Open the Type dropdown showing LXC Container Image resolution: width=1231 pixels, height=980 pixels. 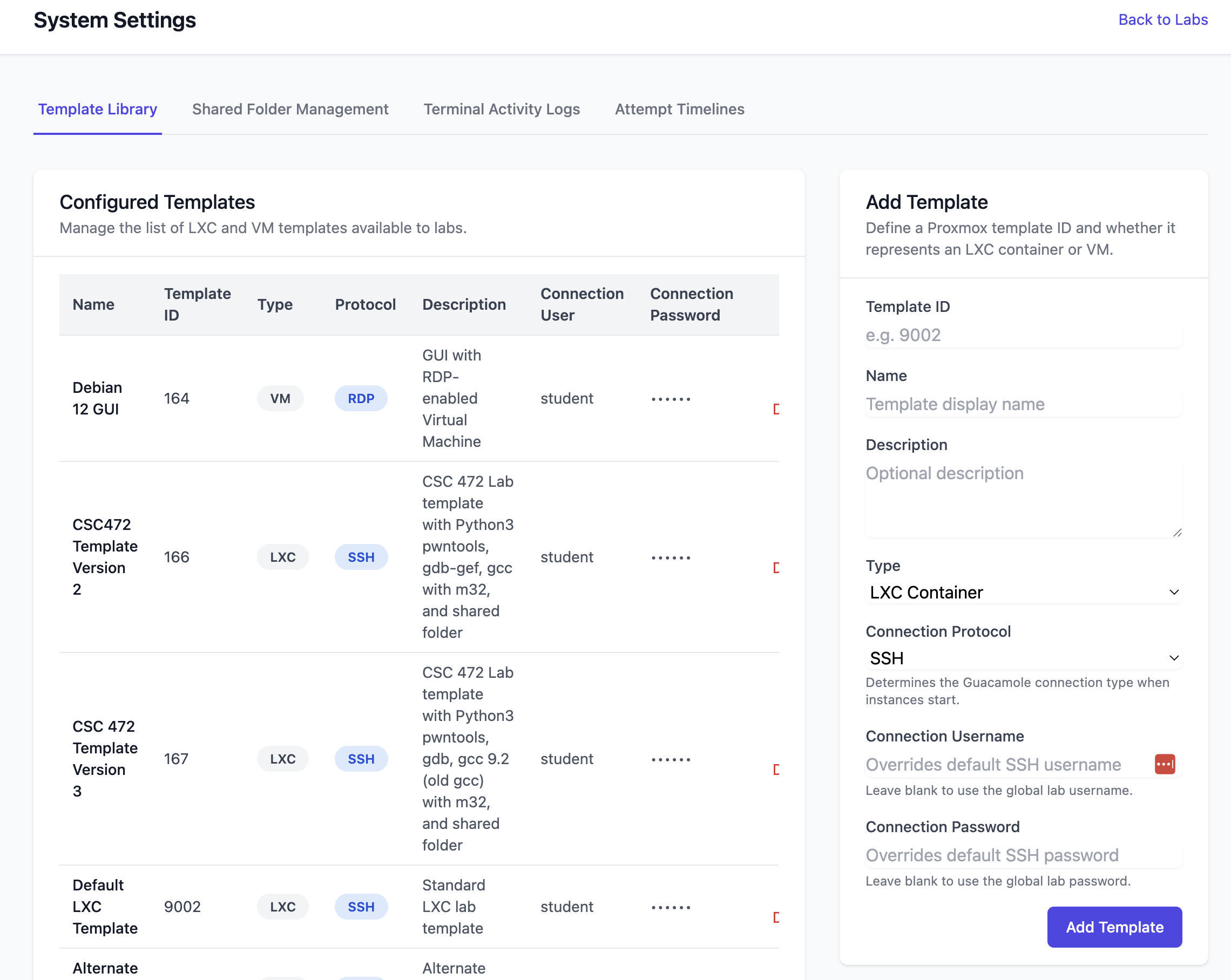(1023, 592)
